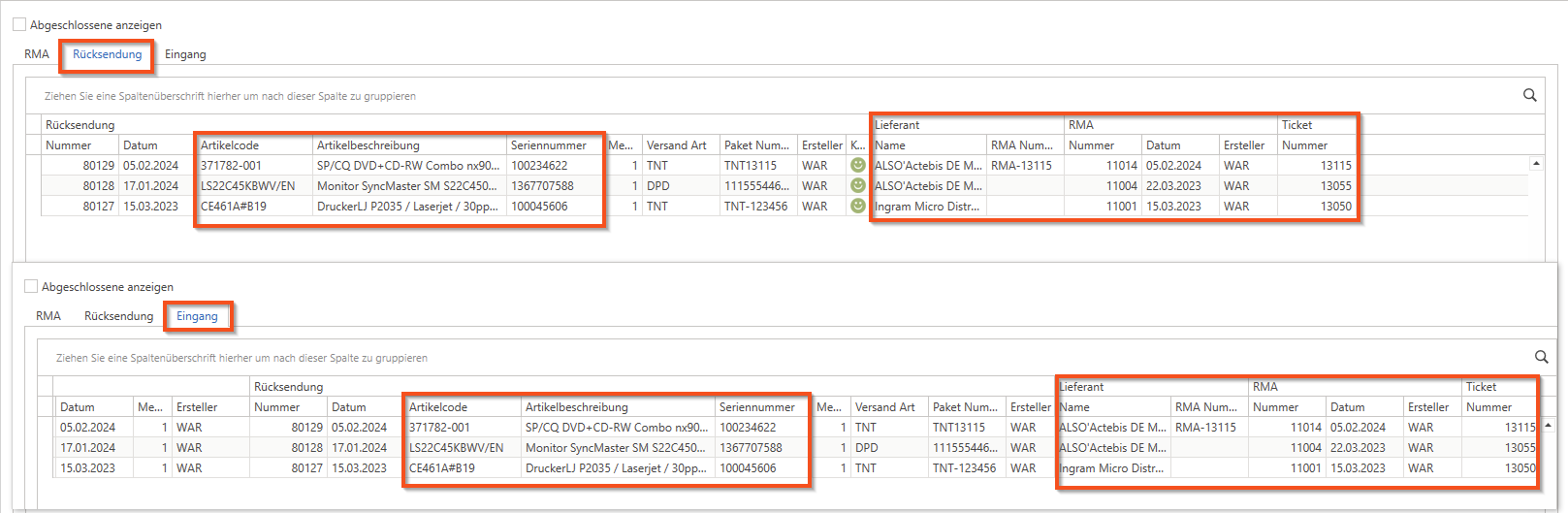1568x513 pixels.
Task: Click the green smiley icon in row 80127
Action: 857,206
